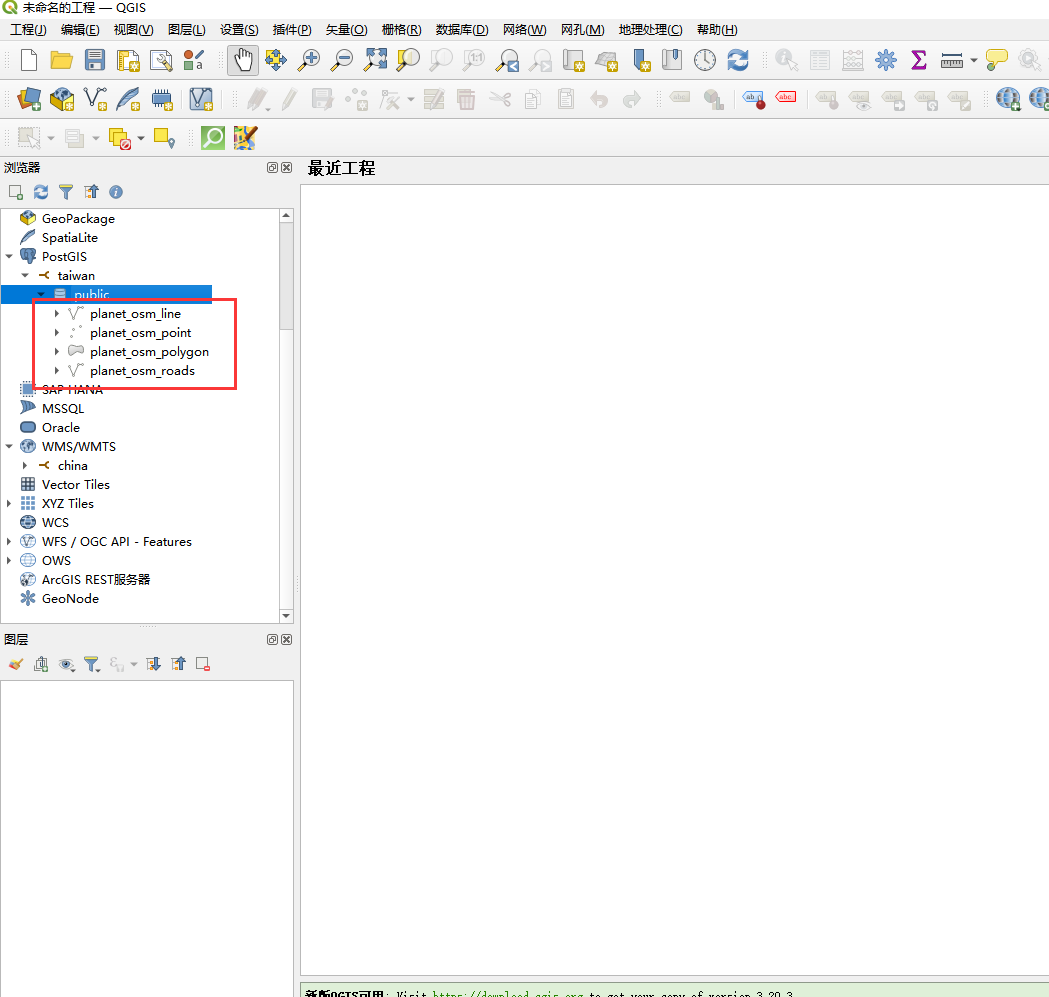Show the statistical summary panel
Viewport: 1049px width, 997px height.
click(918, 60)
